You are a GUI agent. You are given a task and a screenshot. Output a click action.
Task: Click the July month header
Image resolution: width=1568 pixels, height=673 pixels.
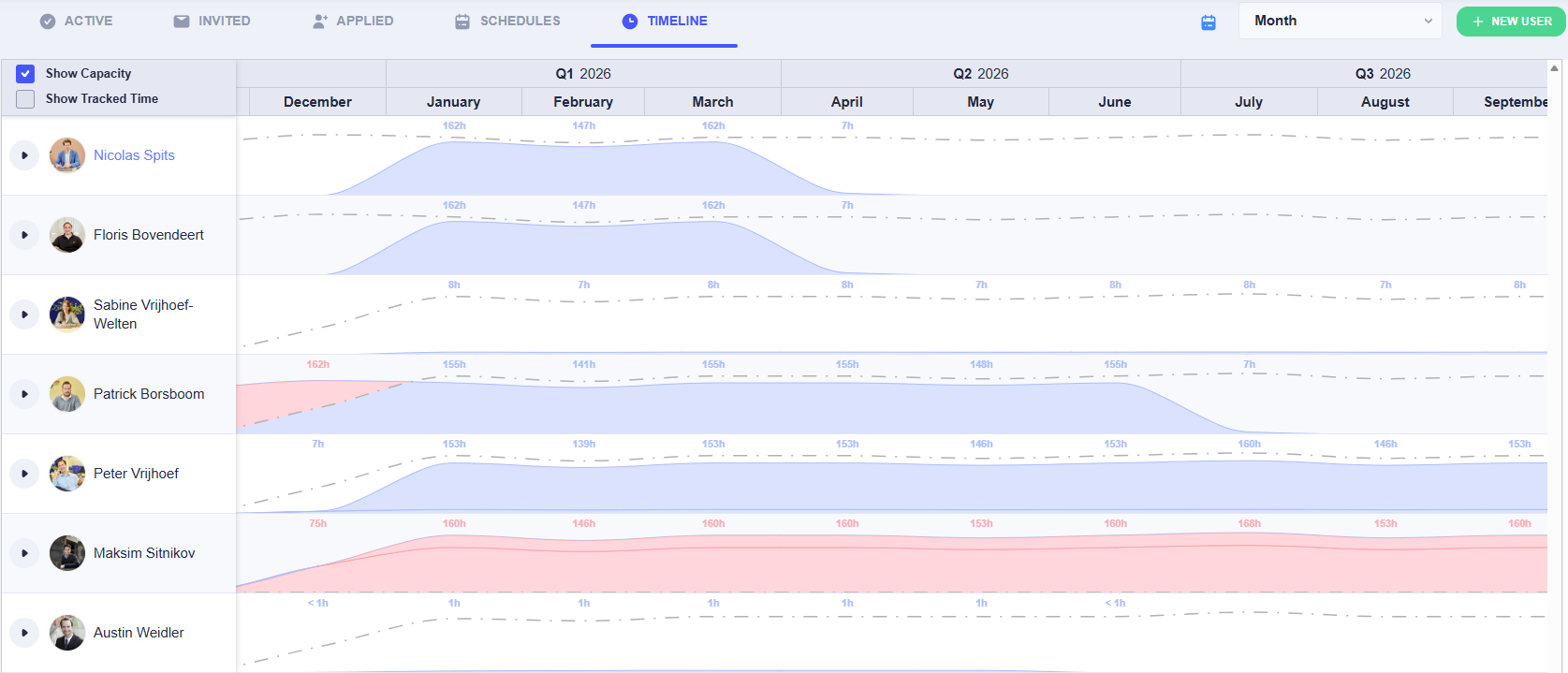[1249, 102]
